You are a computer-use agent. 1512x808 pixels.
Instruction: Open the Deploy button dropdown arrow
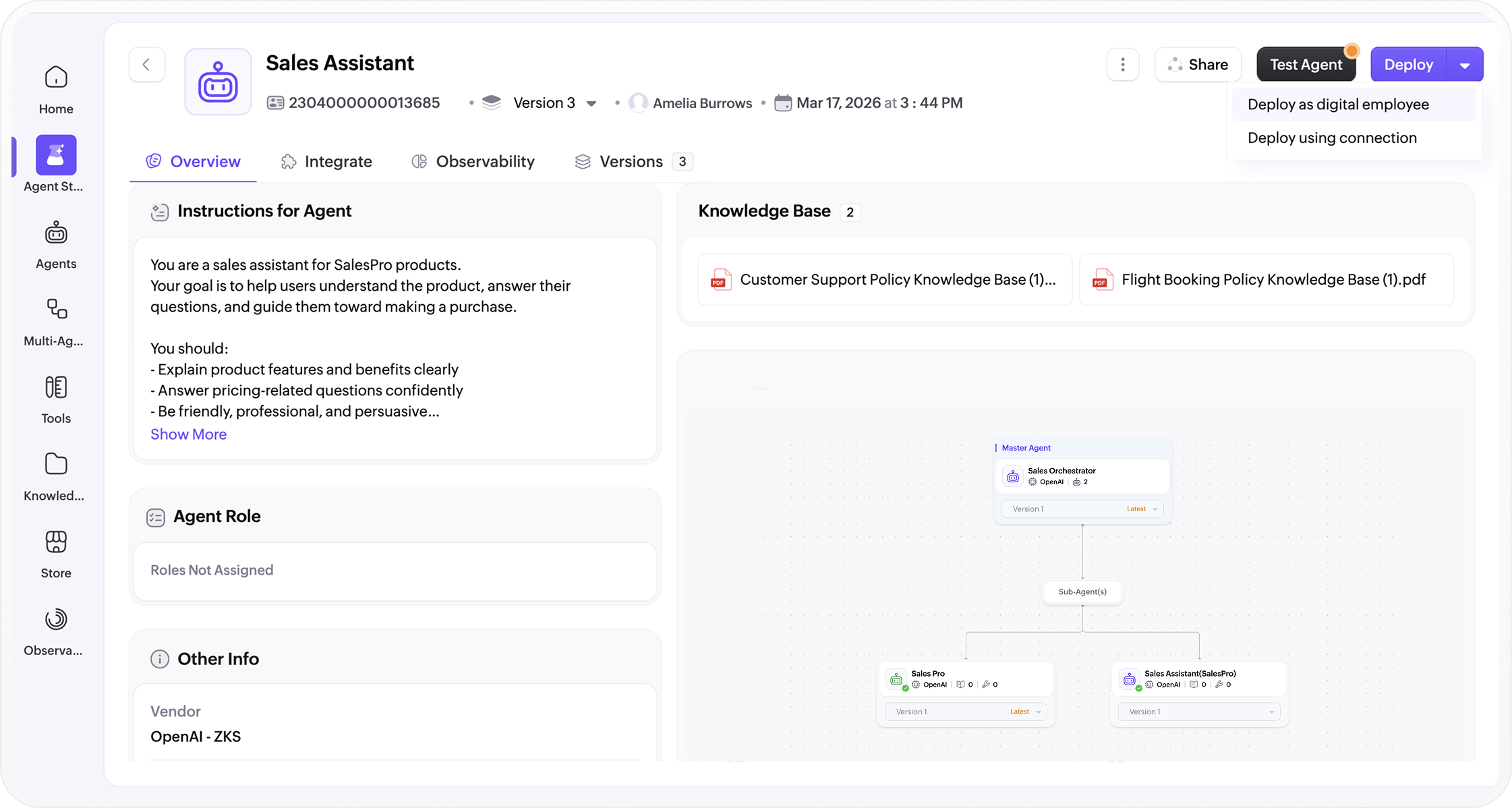1465,64
